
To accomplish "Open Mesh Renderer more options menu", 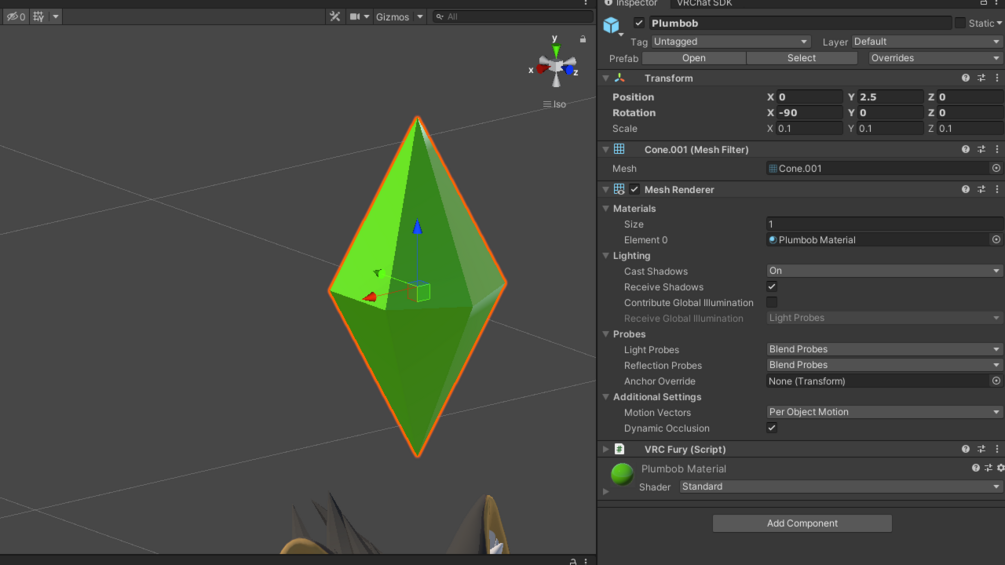I will (997, 190).
